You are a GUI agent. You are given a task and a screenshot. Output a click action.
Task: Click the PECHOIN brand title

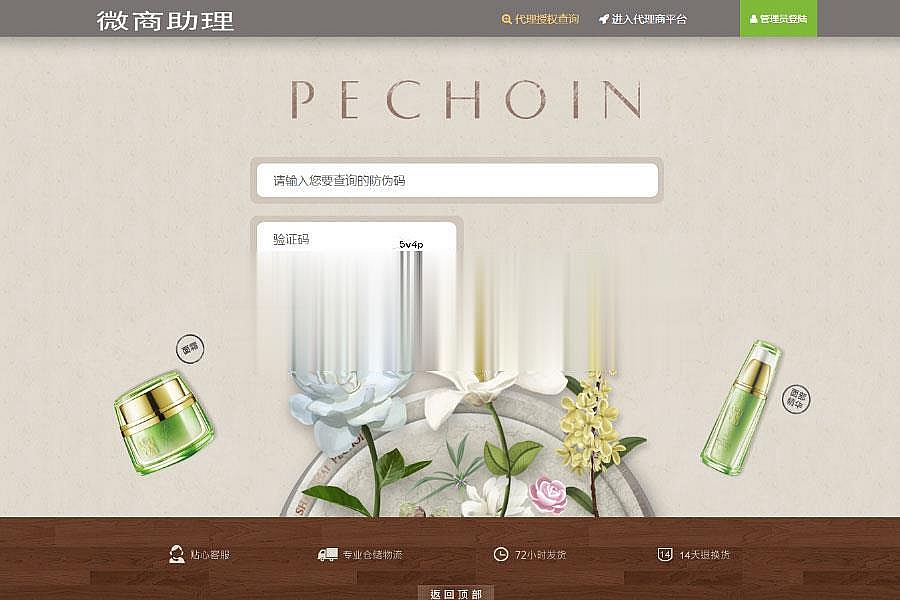[x=466, y=99]
